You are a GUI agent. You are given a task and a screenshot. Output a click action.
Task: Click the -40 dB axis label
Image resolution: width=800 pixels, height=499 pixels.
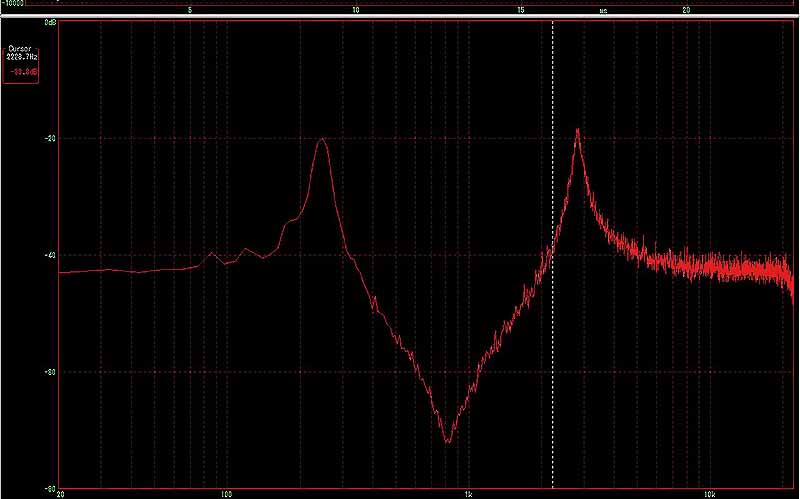click(x=49, y=255)
